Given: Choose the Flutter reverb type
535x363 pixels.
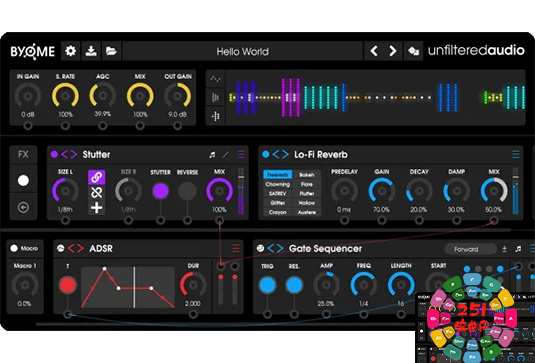Looking at the screenshot, I should coord(306,193).
